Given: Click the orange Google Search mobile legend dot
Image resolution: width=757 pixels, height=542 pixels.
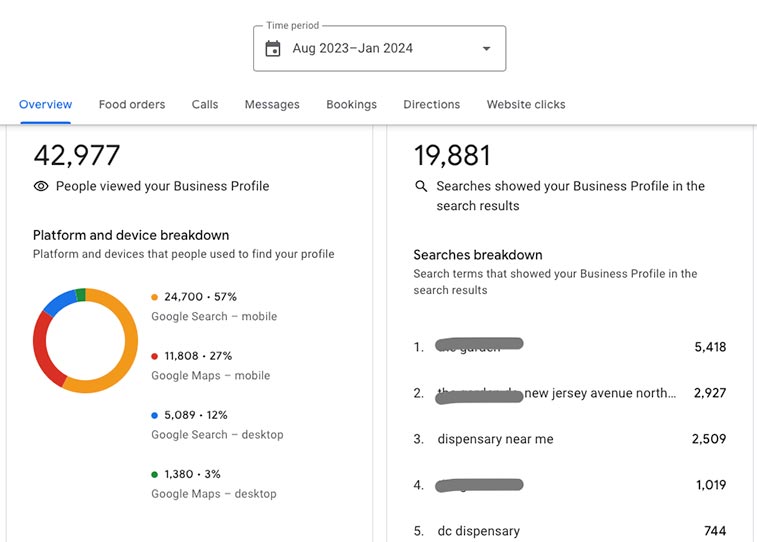Looking at the screenshot, I should (154, 297).
